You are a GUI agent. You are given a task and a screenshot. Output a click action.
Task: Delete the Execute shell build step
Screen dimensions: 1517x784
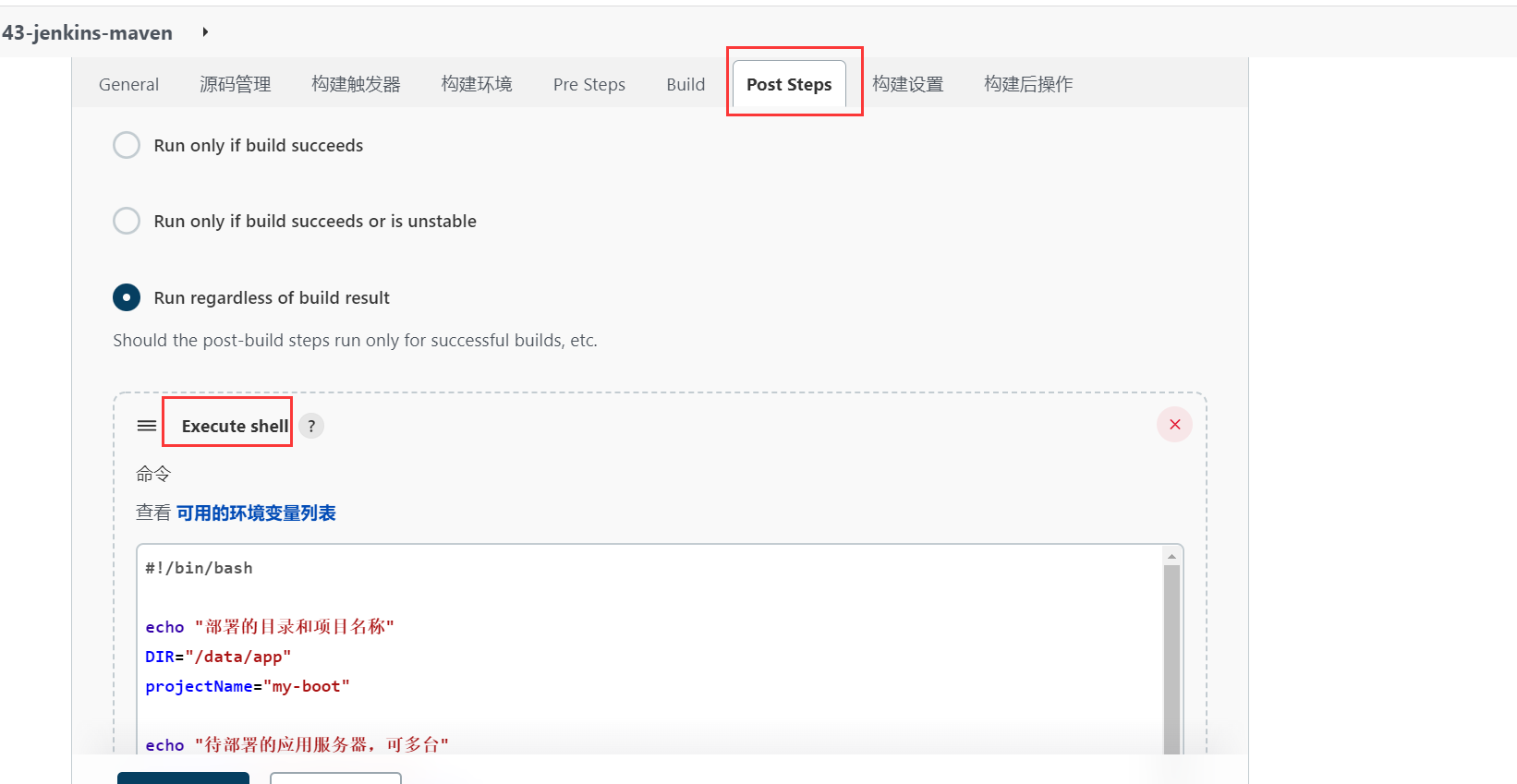pos(1175,425)
